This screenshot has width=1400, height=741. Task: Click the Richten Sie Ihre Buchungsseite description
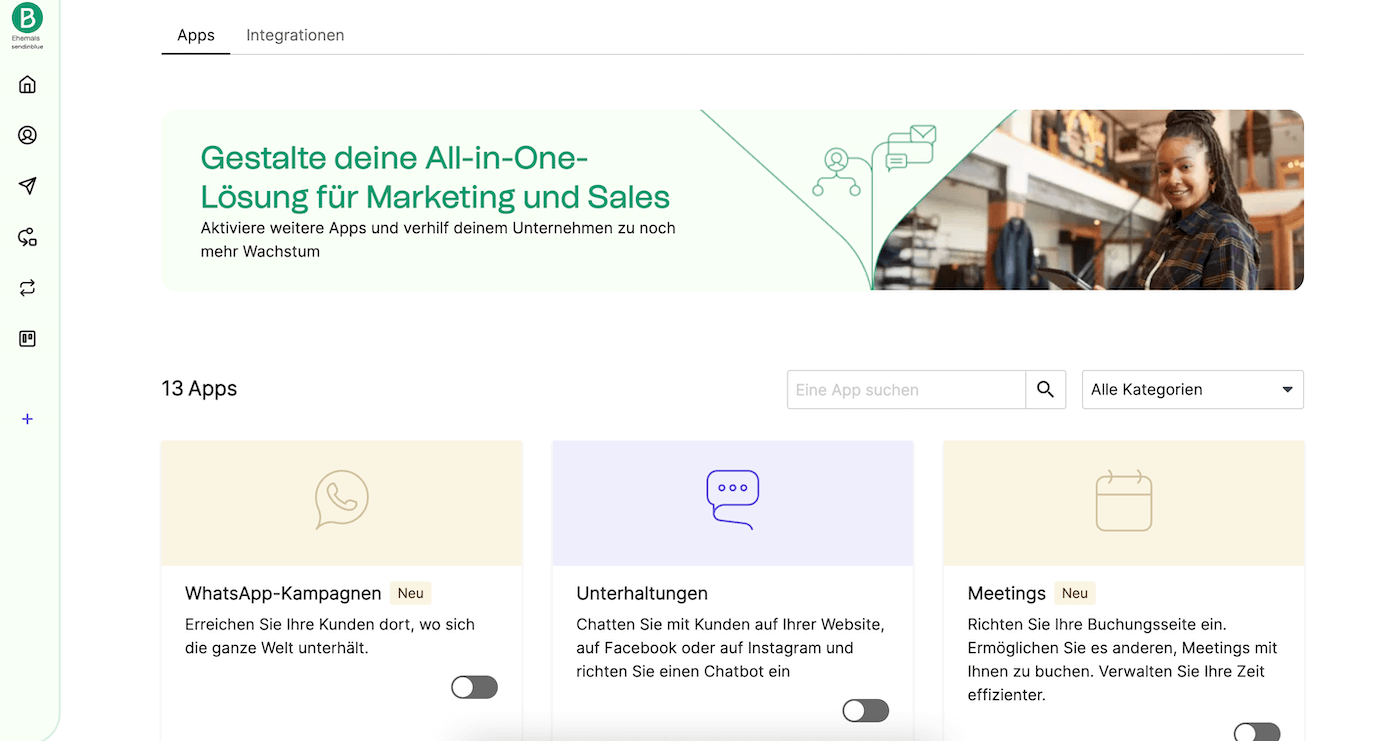1123,659
